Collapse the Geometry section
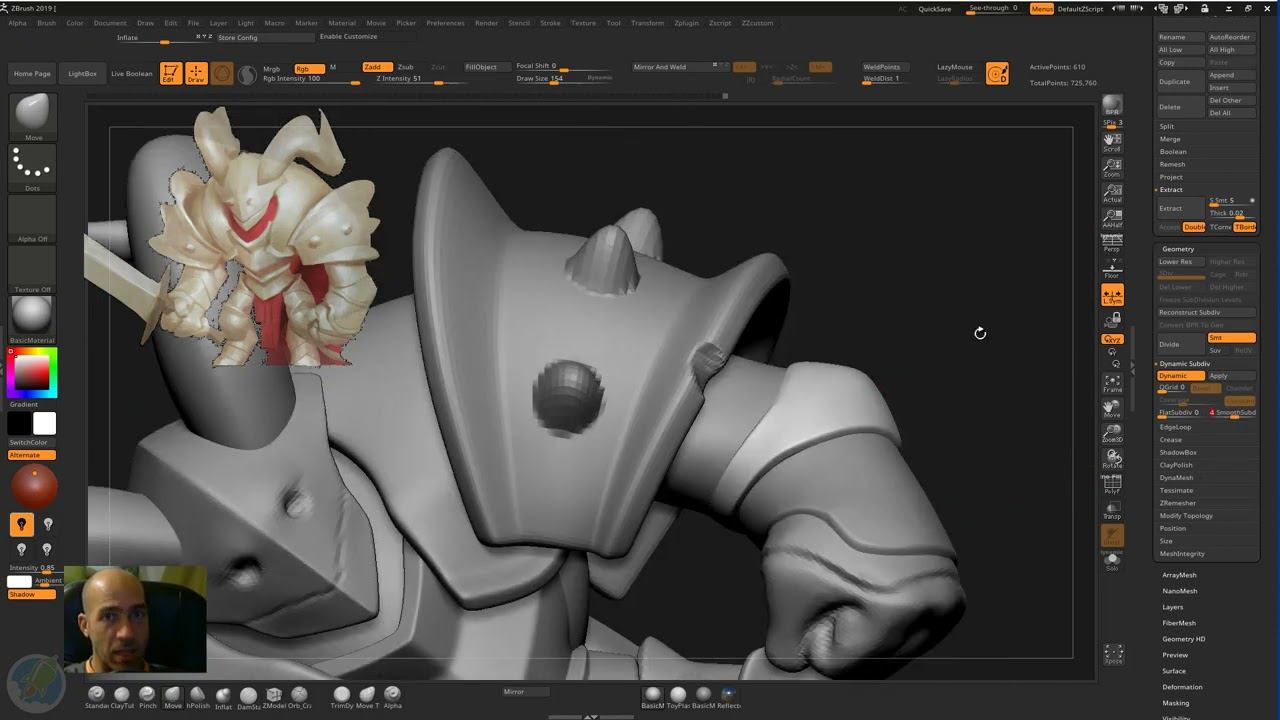This screenshot has width=1280, height=720. click(1178, 249)
